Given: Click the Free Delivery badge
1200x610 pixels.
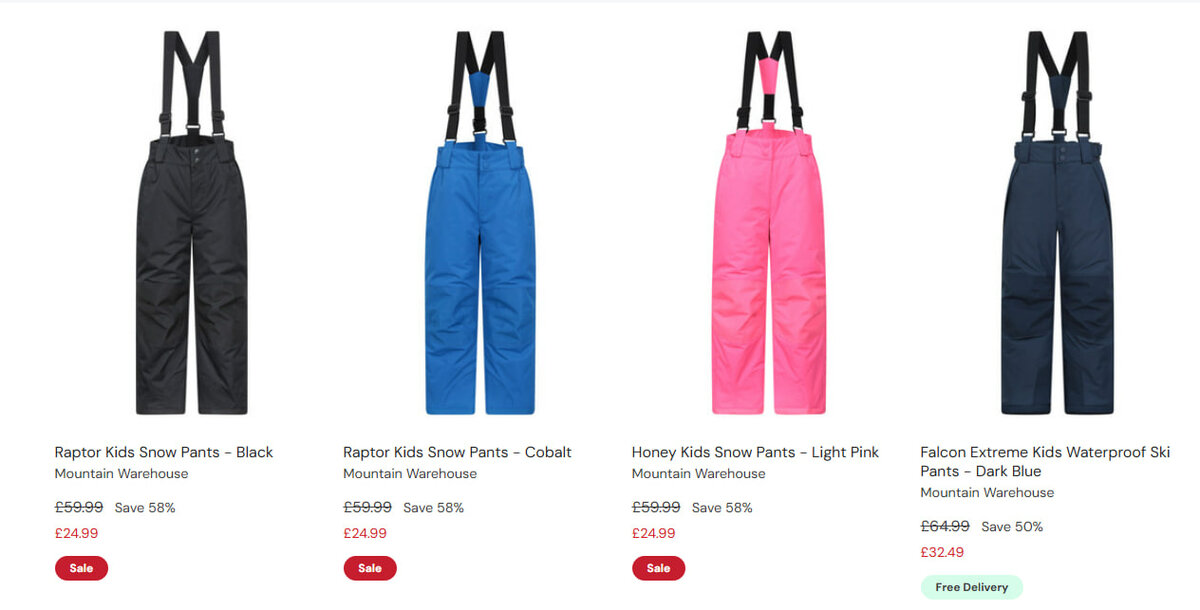Looking at the screenshot, I should 972,587.
